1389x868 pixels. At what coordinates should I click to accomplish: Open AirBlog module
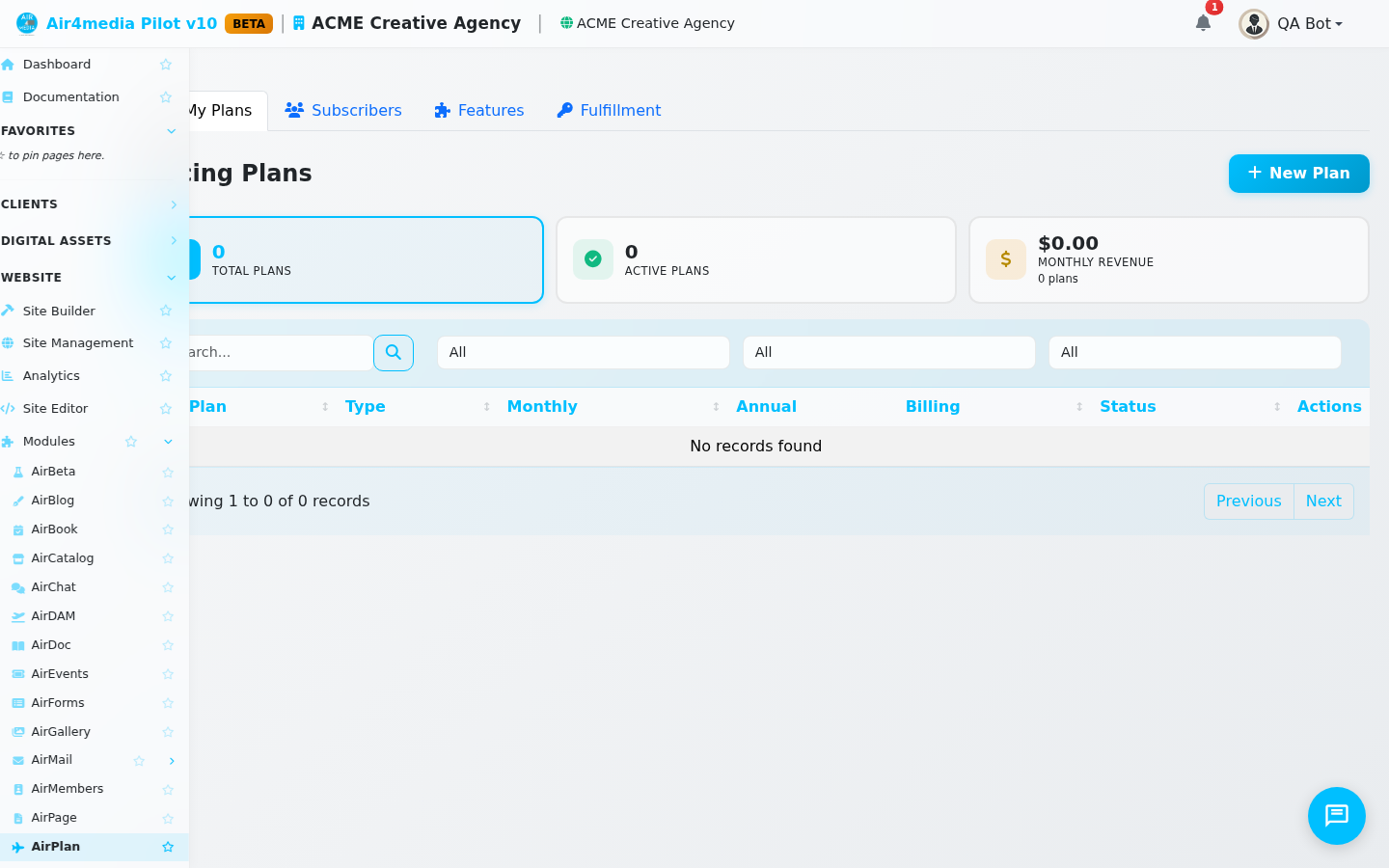[x=53, y=501]
